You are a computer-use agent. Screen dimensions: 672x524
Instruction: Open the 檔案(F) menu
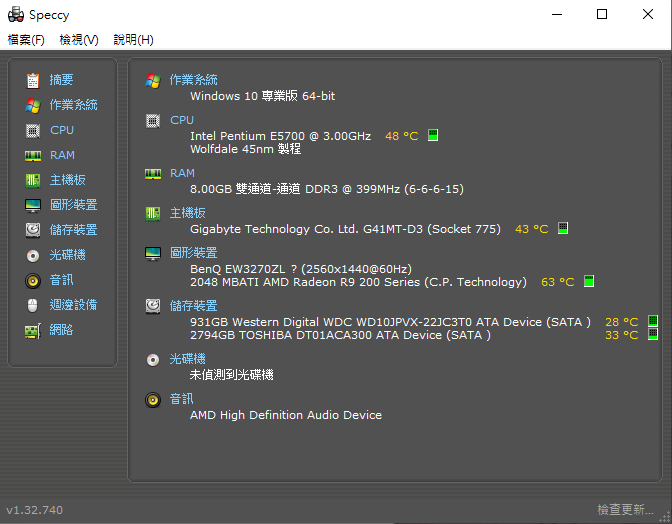click(26, 40)
